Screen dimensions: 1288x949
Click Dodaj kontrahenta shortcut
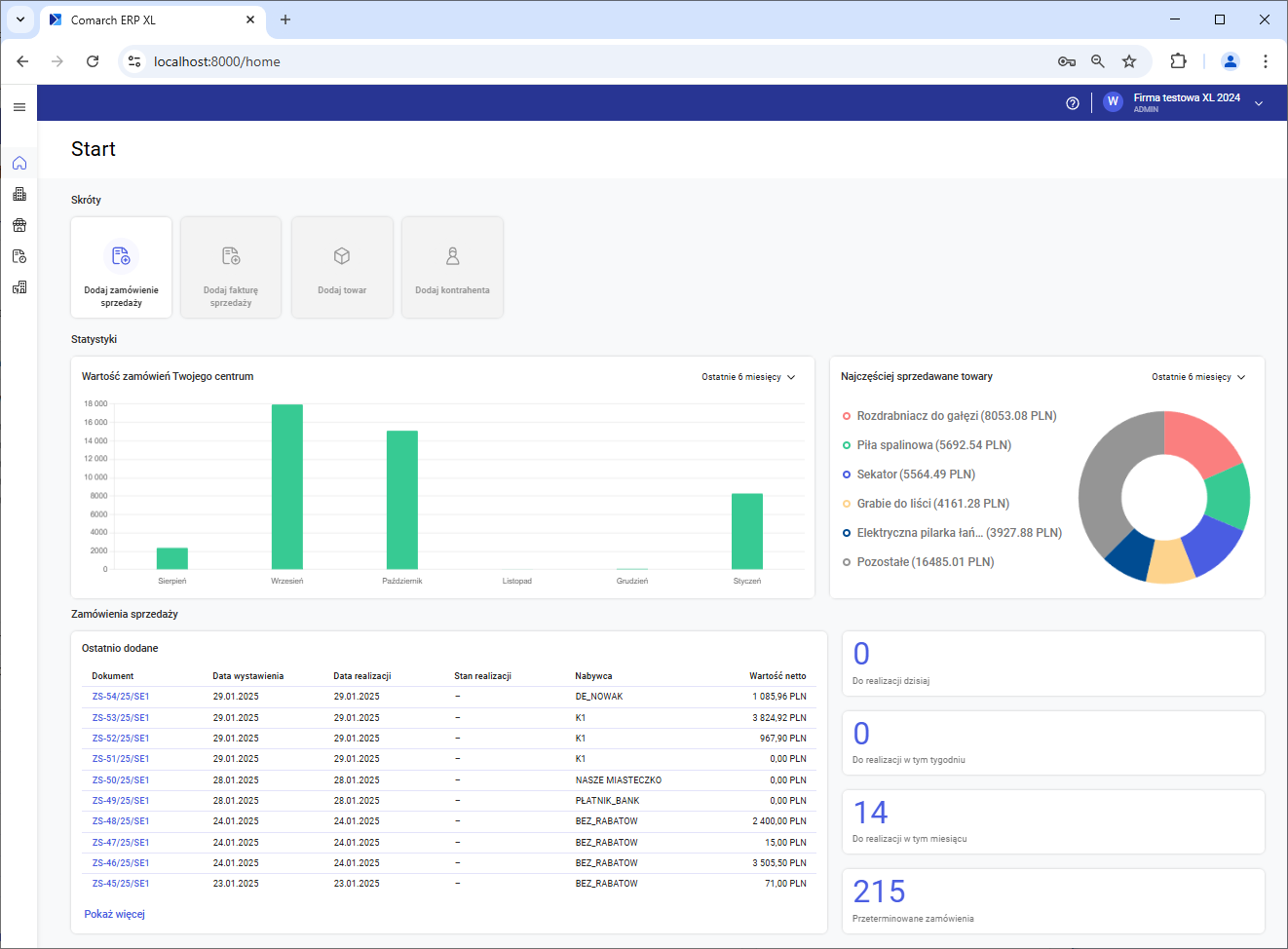click(452, 267)
